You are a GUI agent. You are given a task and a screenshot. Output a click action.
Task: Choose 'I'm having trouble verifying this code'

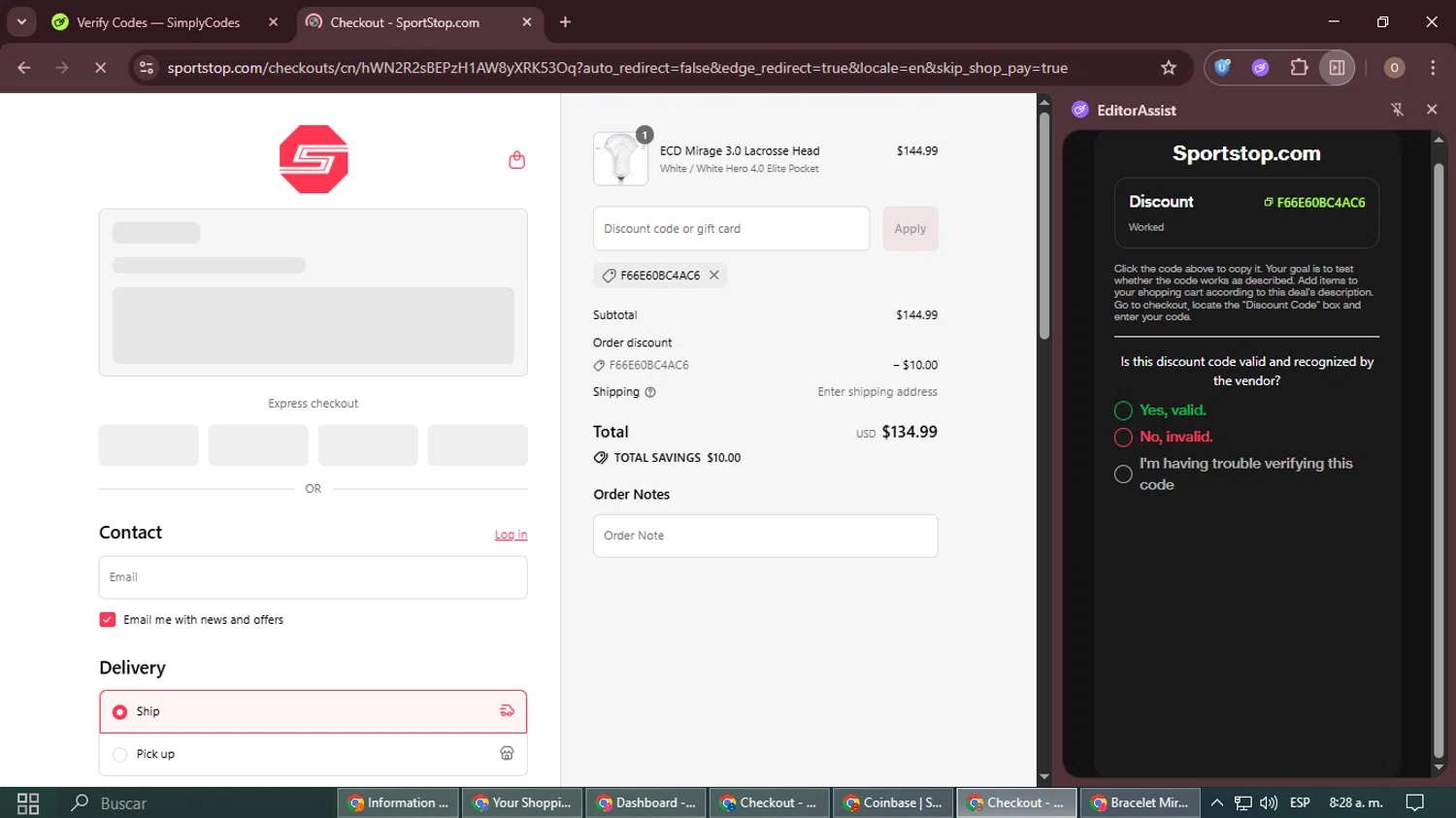[x=1123, y=474]
